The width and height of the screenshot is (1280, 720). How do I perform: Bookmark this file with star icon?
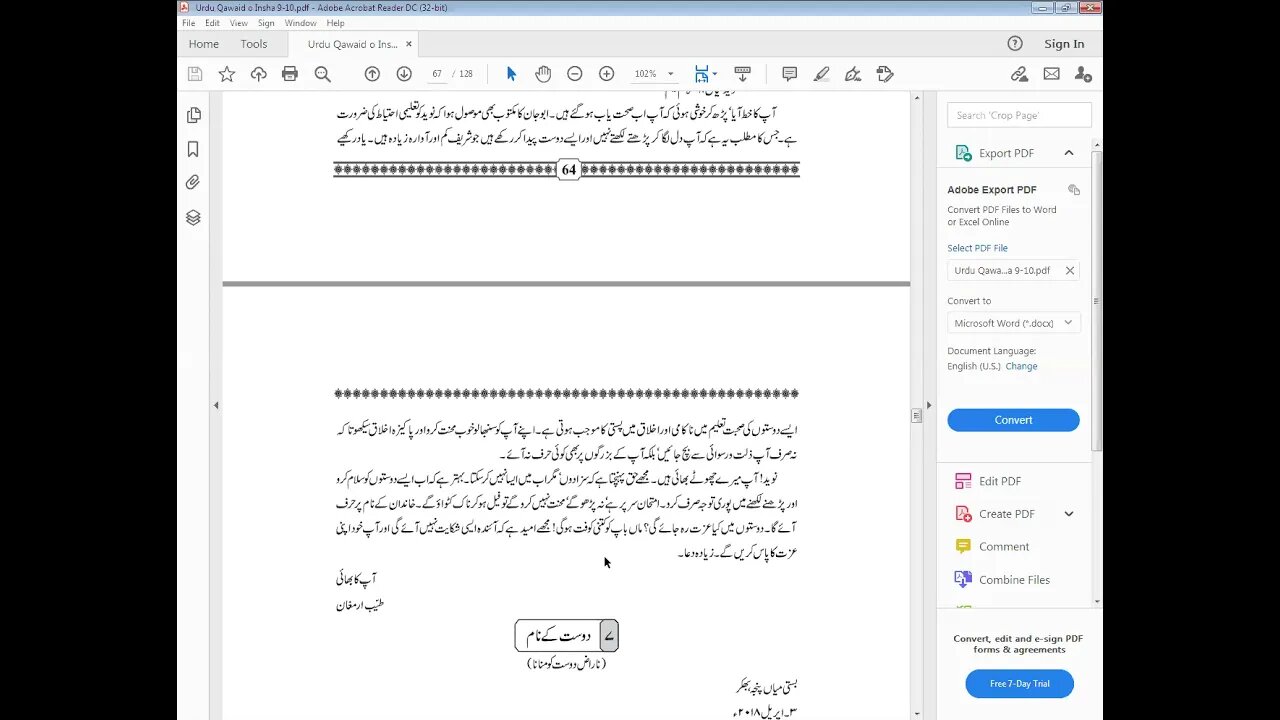coord(227,74)
